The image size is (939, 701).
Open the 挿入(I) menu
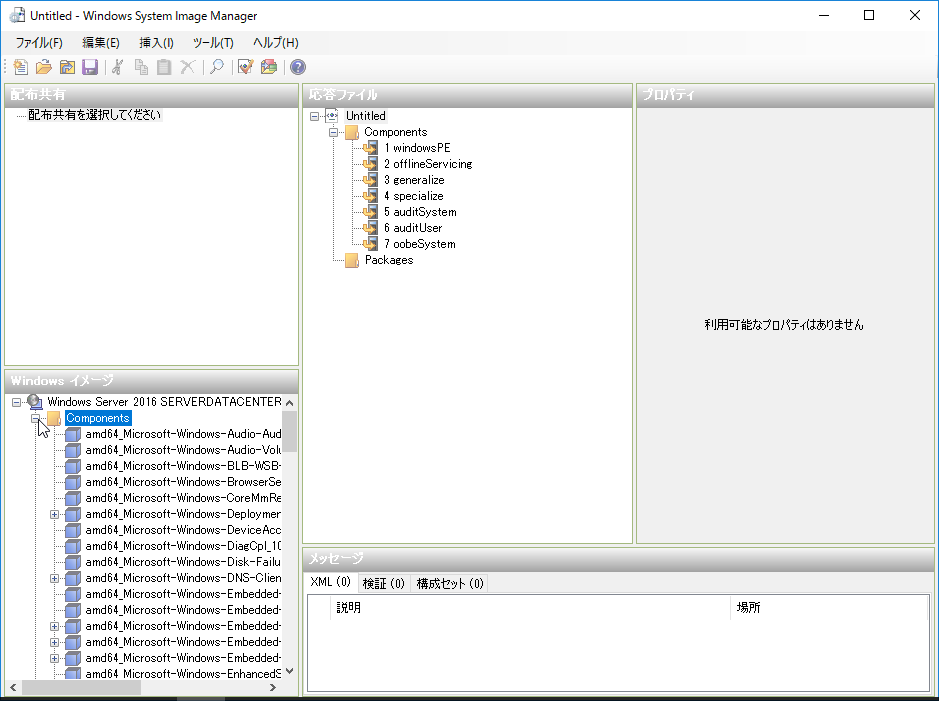(156, 43)
